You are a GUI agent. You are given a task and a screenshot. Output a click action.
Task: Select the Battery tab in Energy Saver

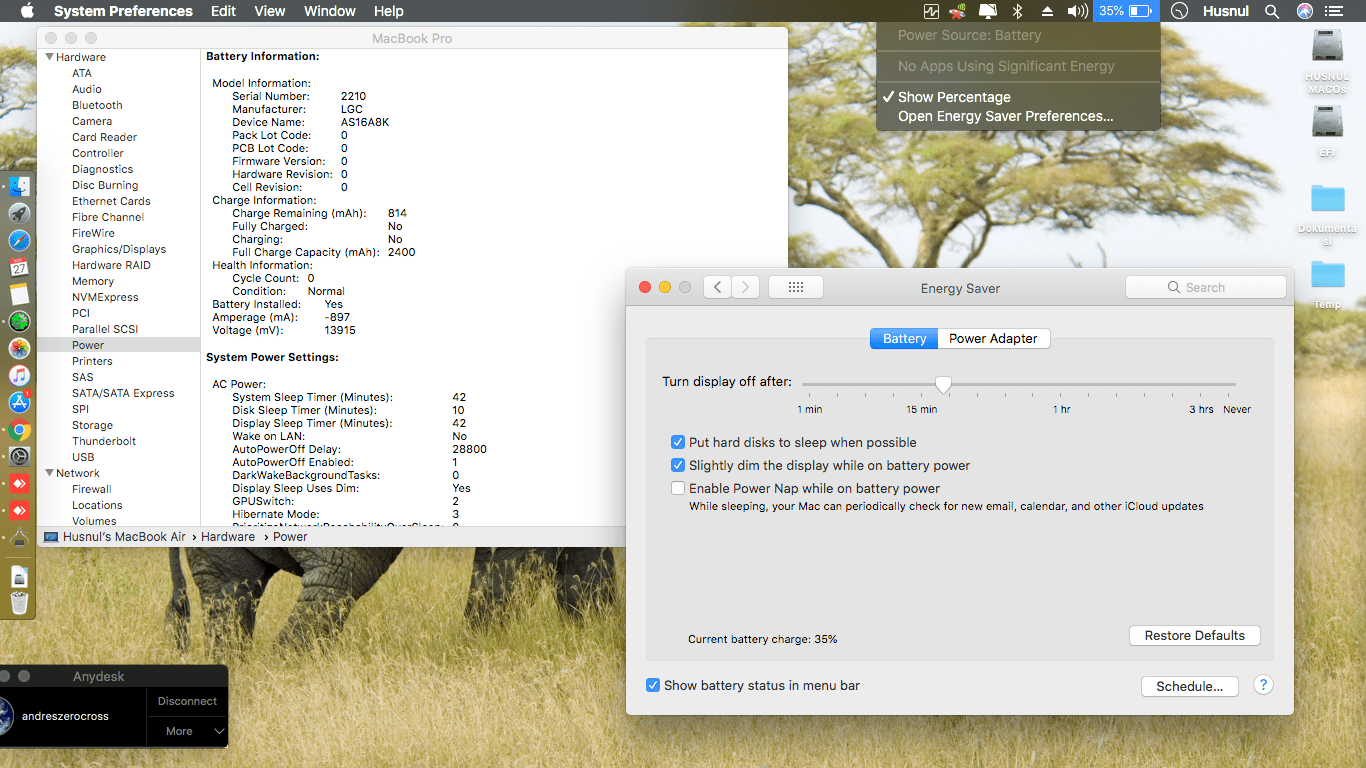click(x=904, y=338)
